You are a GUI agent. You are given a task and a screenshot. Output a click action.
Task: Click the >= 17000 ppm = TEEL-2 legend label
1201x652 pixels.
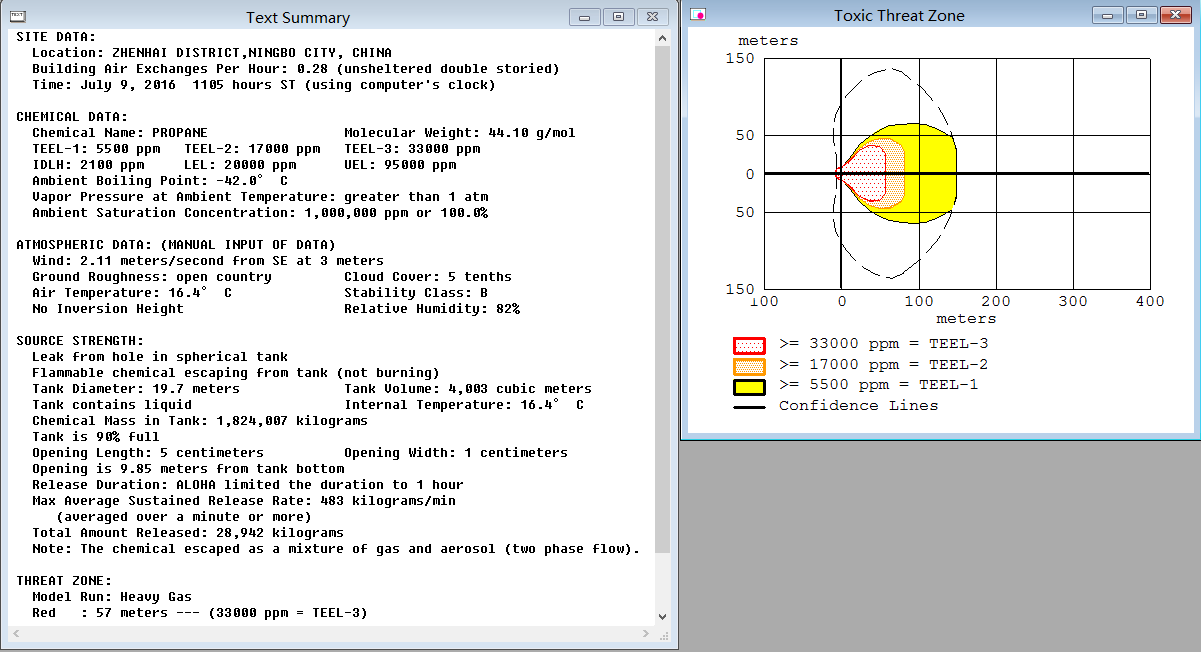883,365
